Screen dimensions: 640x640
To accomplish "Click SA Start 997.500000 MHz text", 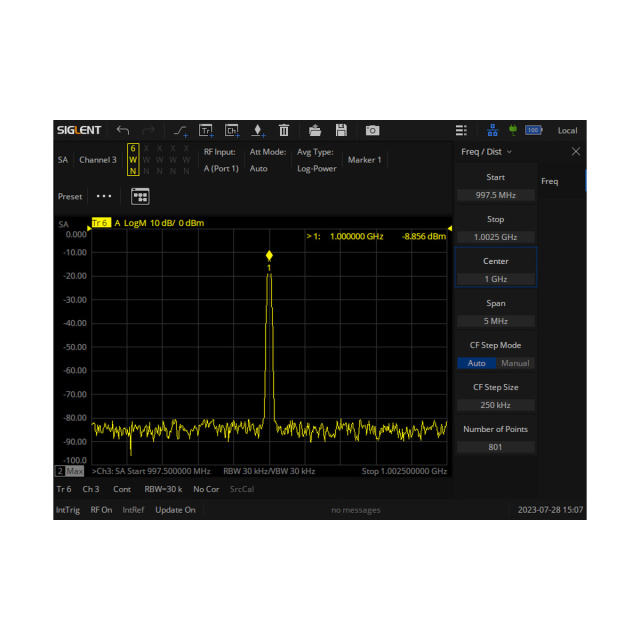I will coord(162,471).
